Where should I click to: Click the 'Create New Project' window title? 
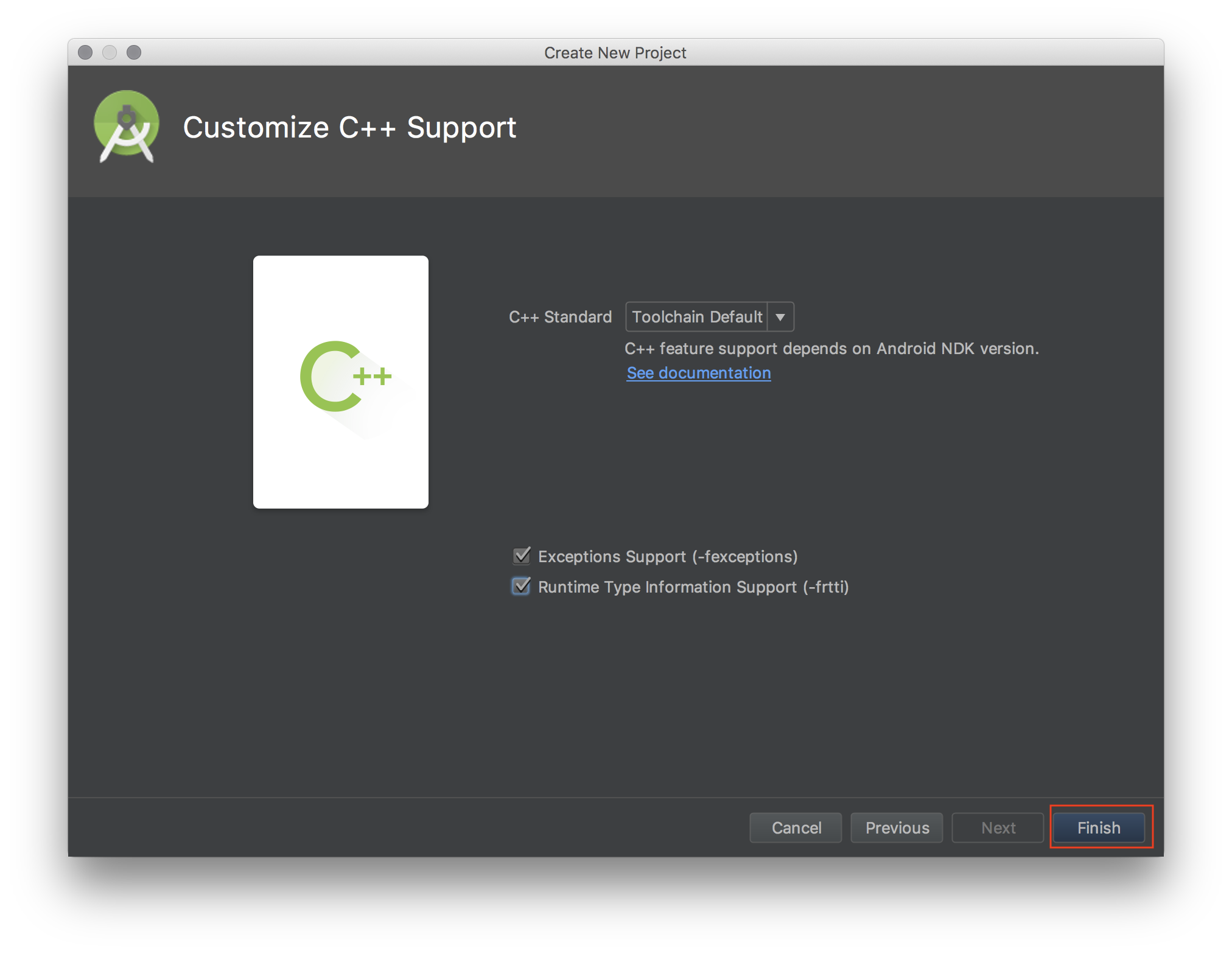pos(615,53)
